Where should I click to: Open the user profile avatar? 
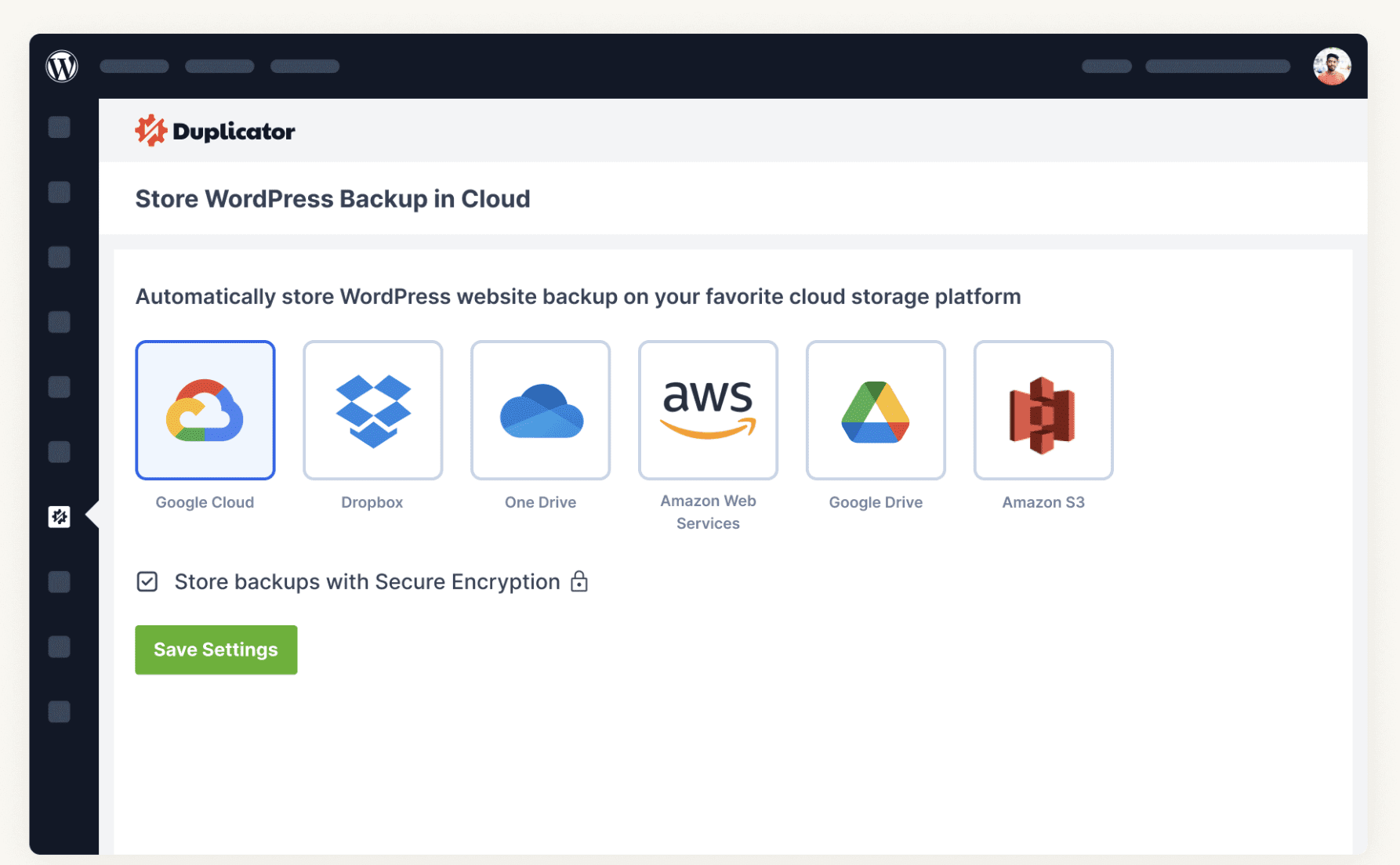point(1331,66)
